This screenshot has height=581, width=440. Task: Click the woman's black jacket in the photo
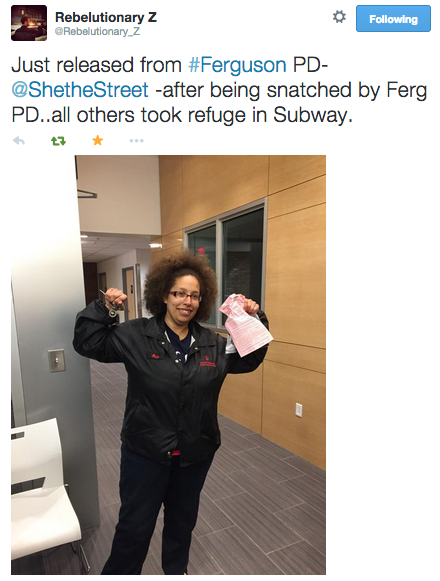(x=169, y=384)
